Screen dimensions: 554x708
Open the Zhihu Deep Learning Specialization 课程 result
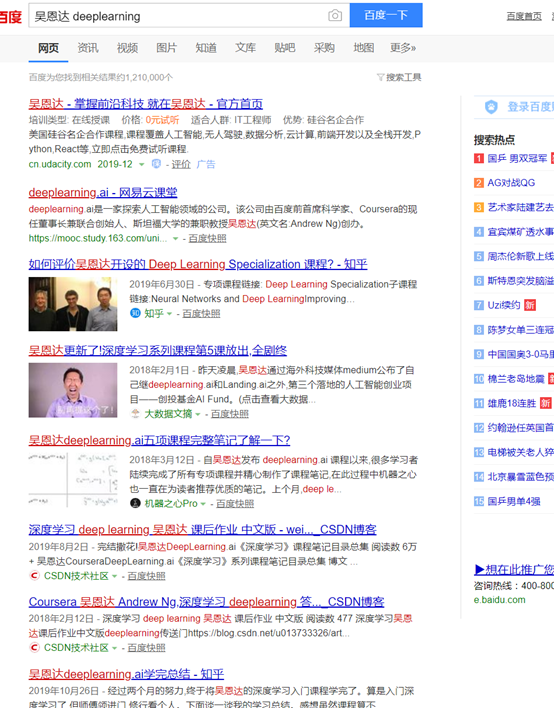198,265
